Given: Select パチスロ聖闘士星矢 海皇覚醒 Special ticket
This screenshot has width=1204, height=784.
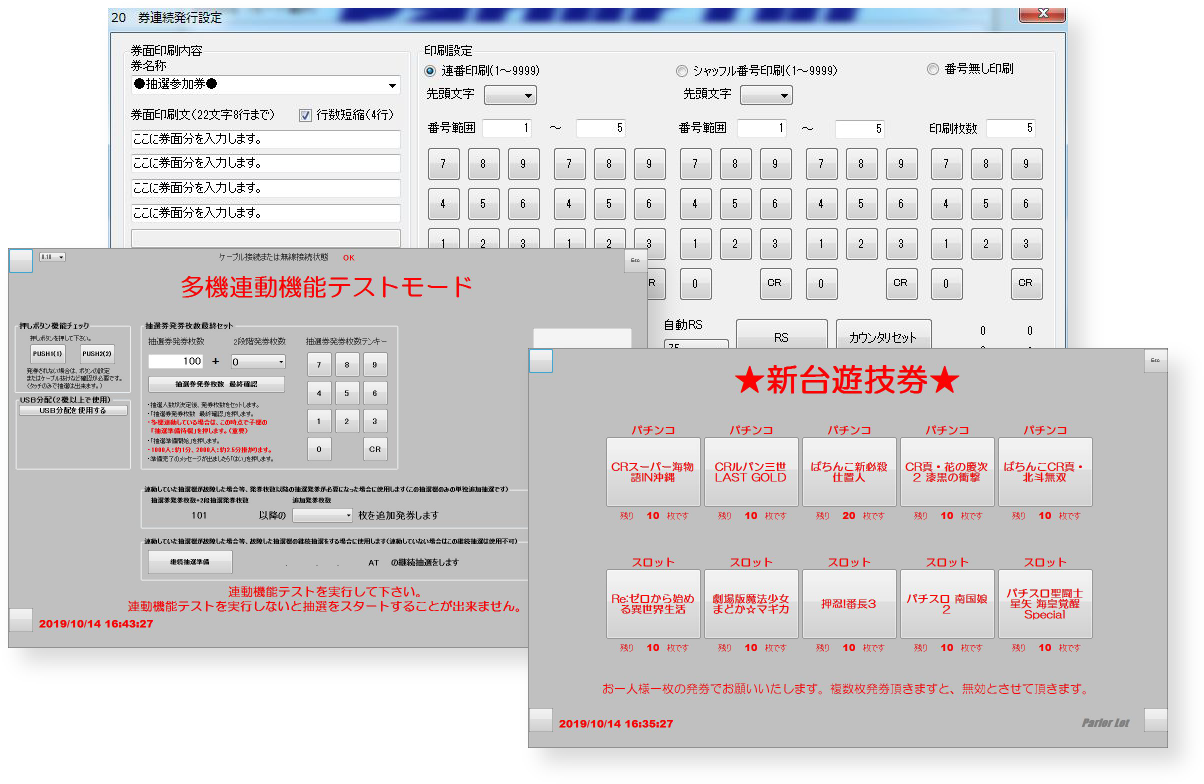Looking at the screenshot, I should tap(1045, 604).
